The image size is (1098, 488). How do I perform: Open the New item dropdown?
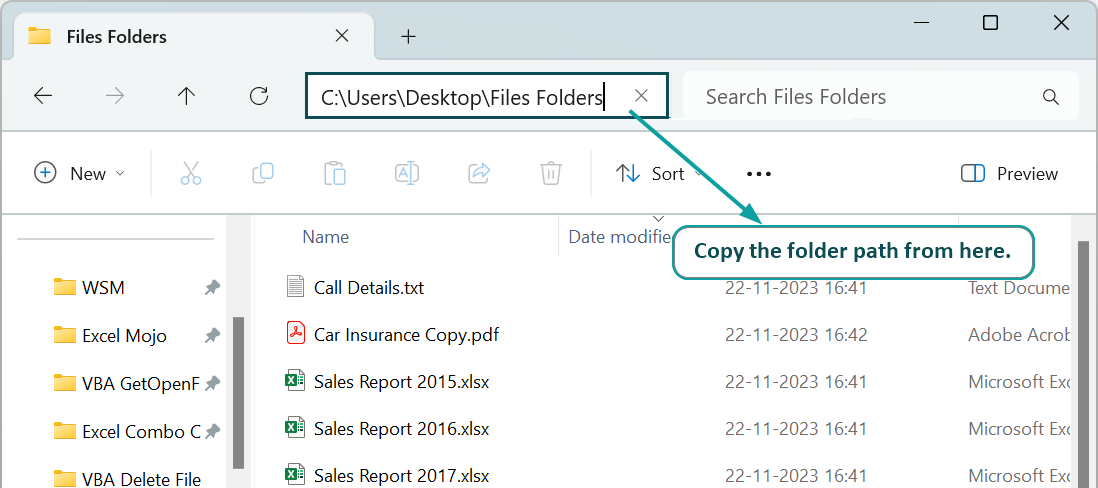(x=79, y=173)
